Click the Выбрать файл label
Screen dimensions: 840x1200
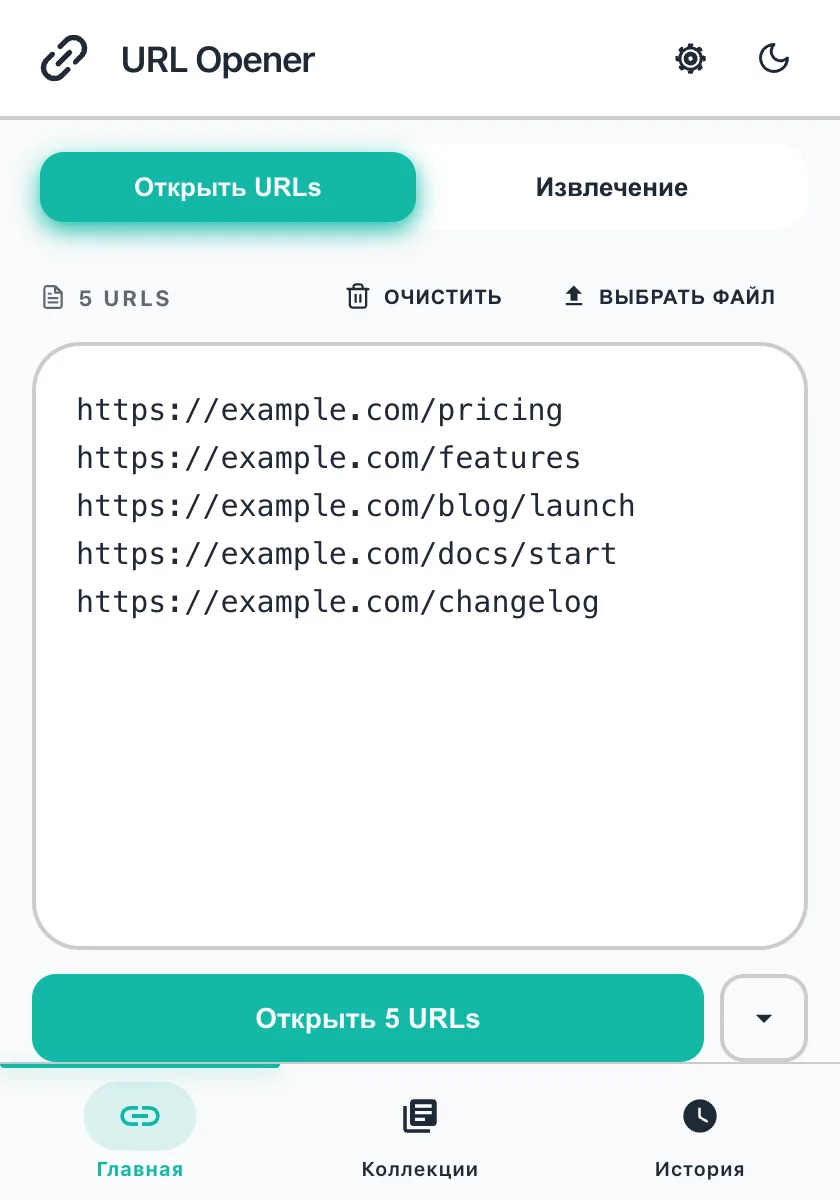pos(687,297)
